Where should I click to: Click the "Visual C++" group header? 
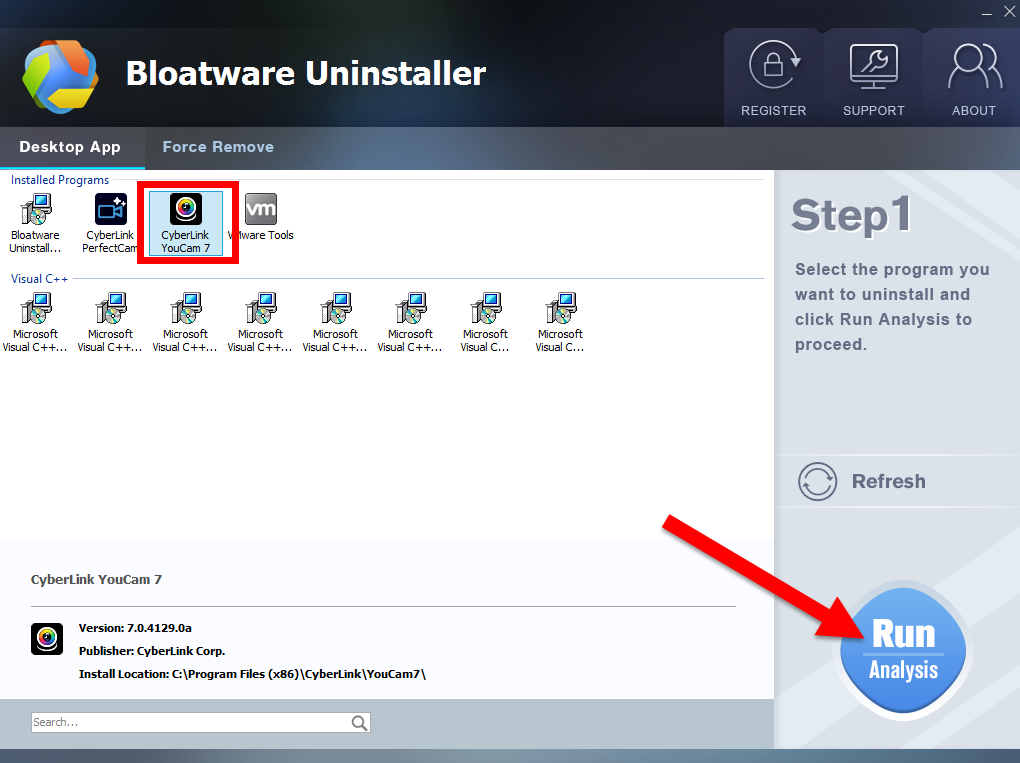pyautogui.click(x=39, y=279)
